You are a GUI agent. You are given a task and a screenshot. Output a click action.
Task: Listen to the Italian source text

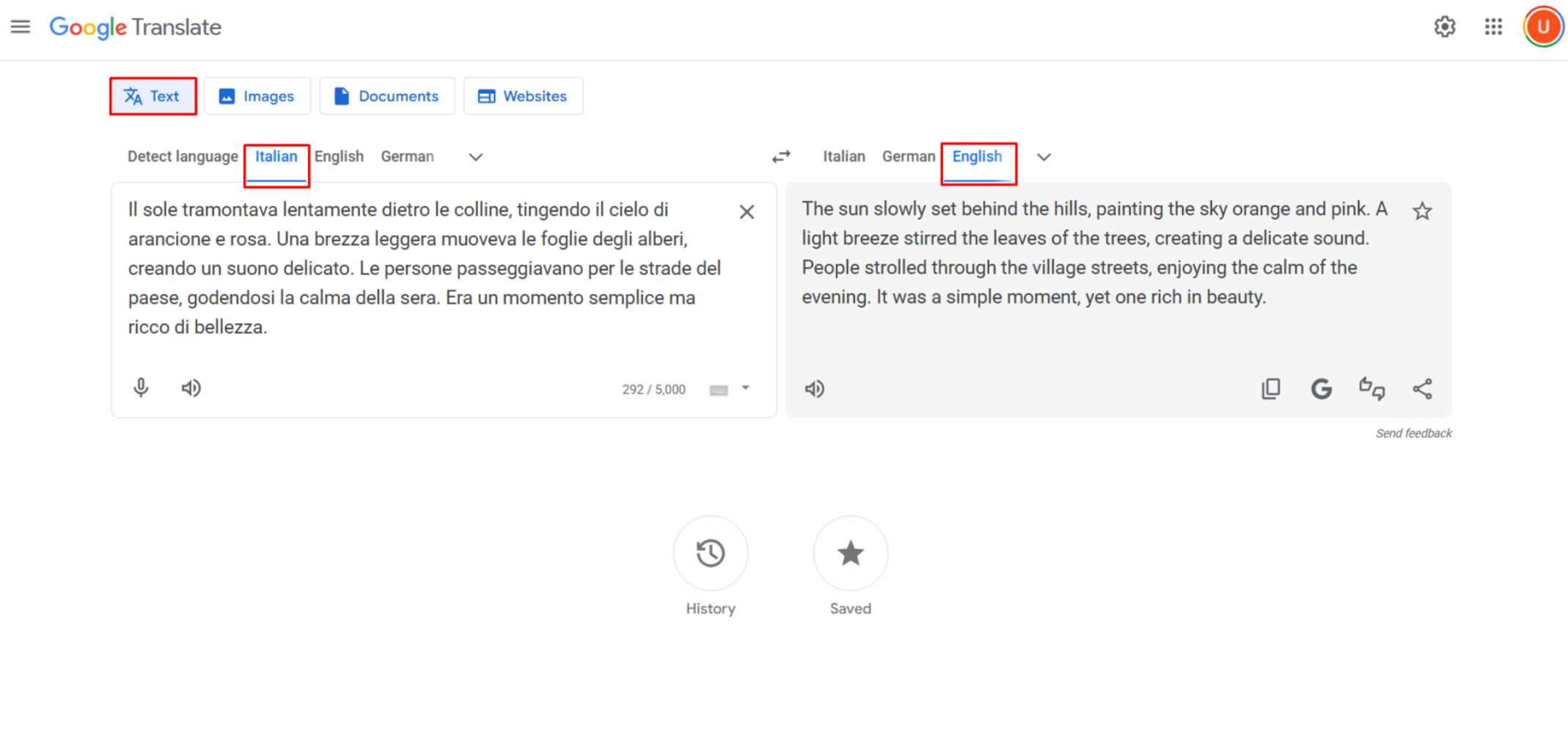[191, 387]
